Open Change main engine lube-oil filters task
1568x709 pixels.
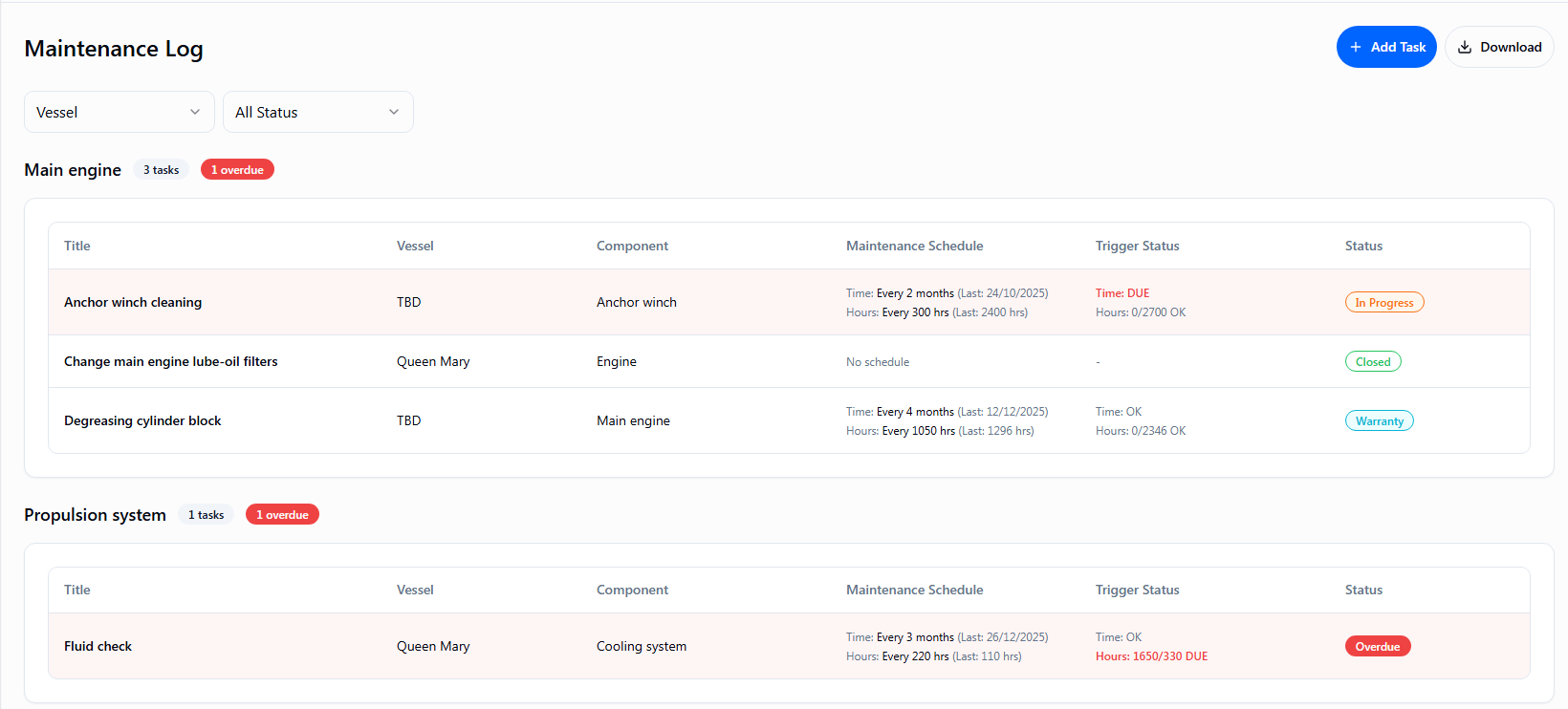click(170, 361)
